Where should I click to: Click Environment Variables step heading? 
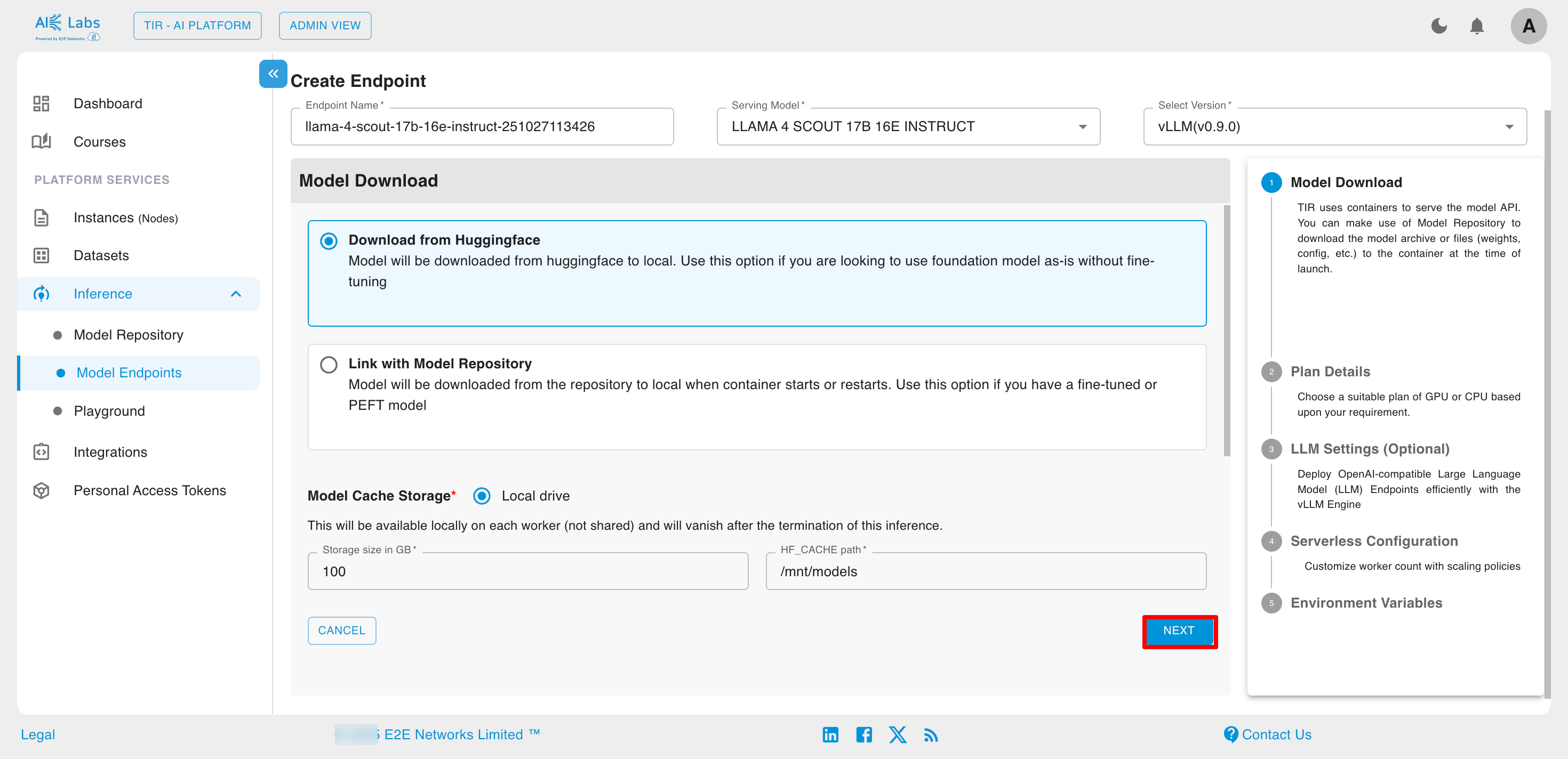tap(1366, 603)
